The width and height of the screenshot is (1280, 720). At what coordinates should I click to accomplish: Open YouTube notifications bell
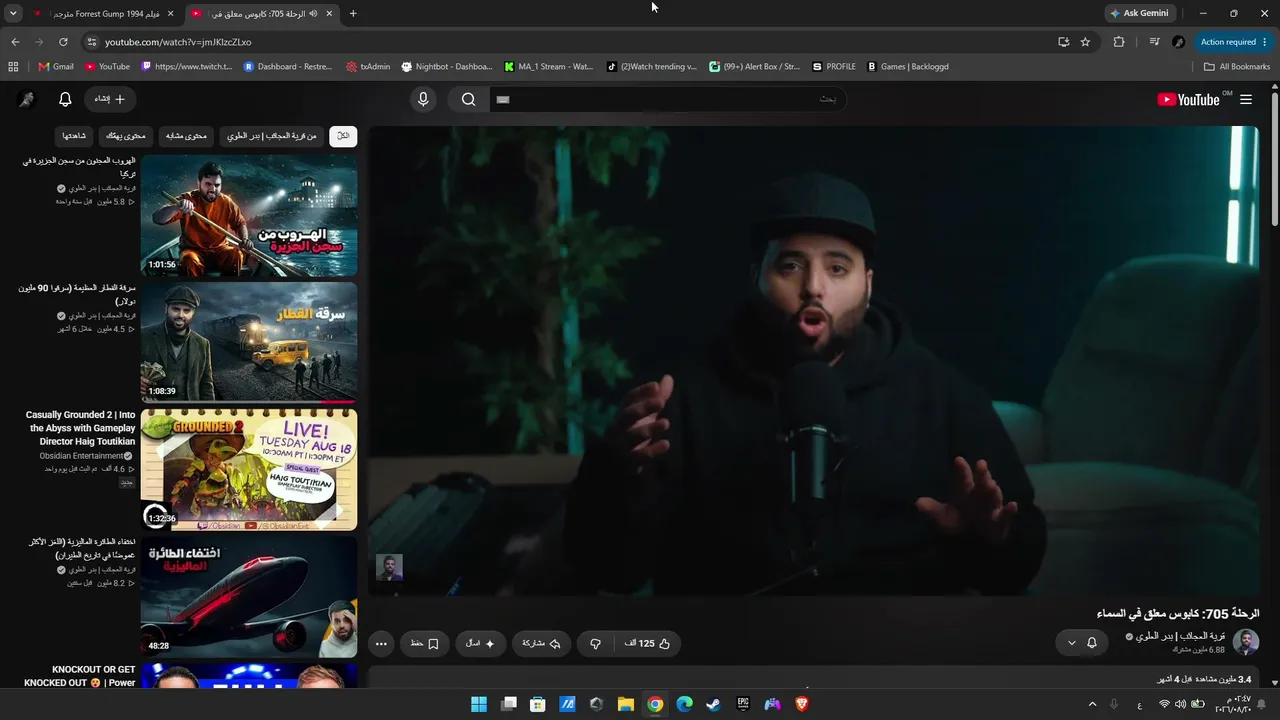(65, 99)
